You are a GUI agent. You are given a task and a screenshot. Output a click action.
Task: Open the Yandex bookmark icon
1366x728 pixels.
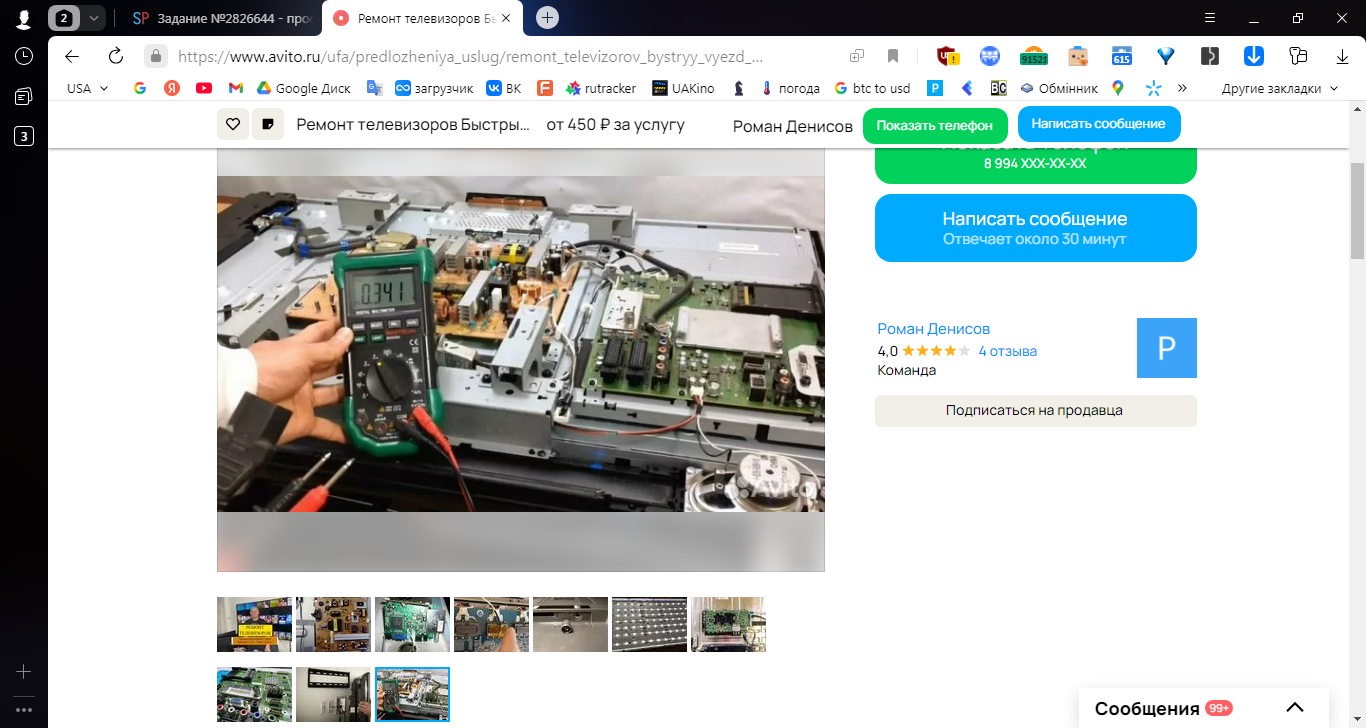(172, 88)
